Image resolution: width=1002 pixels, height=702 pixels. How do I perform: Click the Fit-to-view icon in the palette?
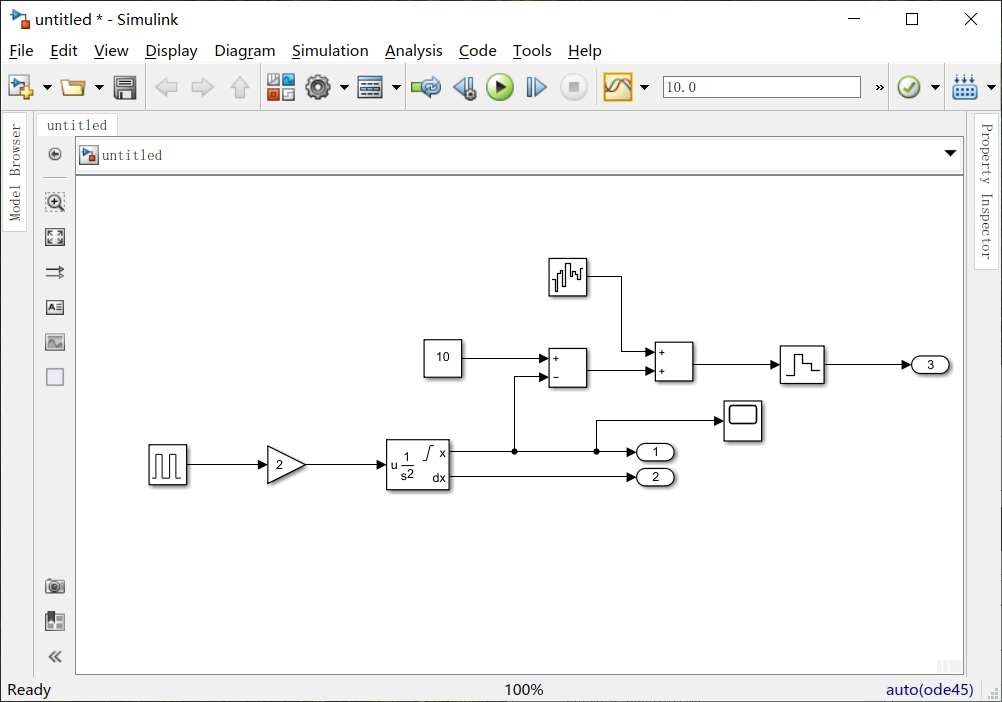[x=55, y=237]
